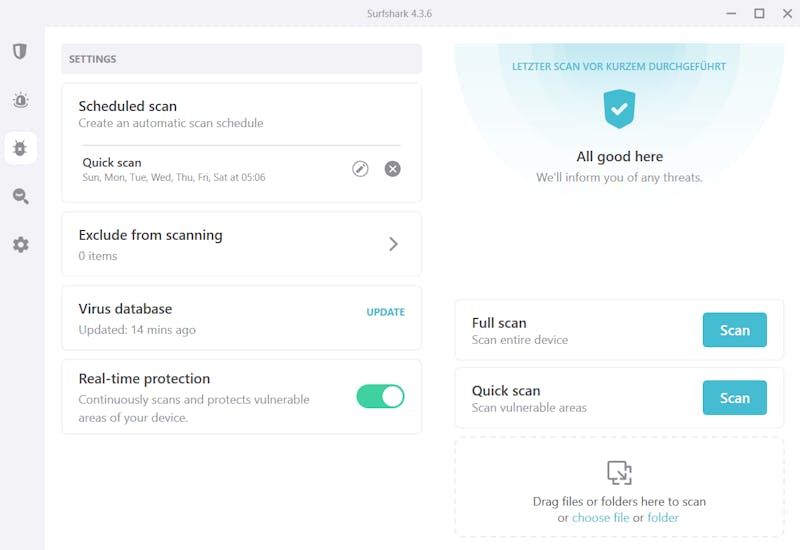Screen dimensions: 800x550
Task: Click the Scheduled scan section title
Action: pos(128,106)
